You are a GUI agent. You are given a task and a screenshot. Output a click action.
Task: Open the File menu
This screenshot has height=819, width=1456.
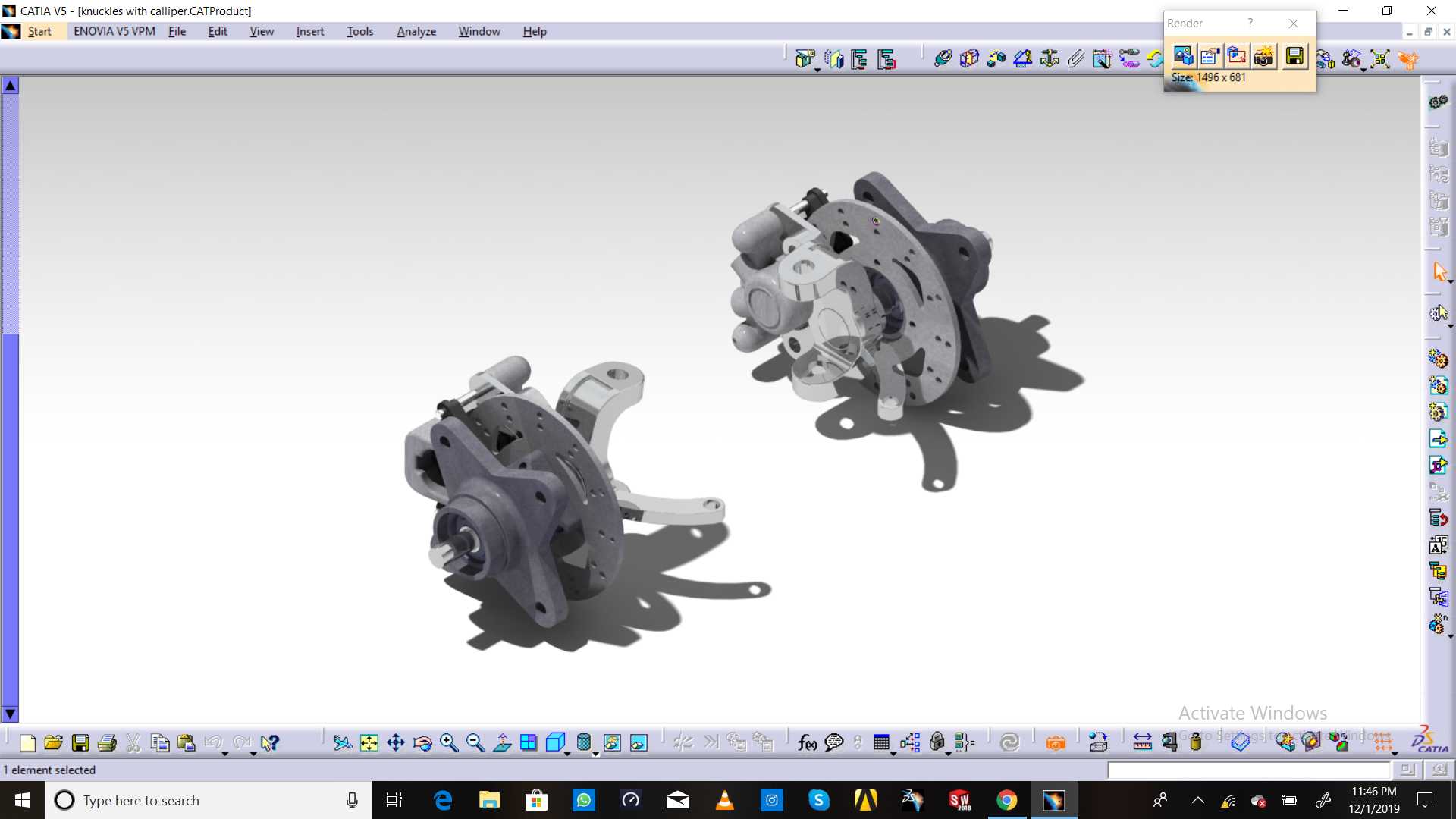click(x=177, y=31)
